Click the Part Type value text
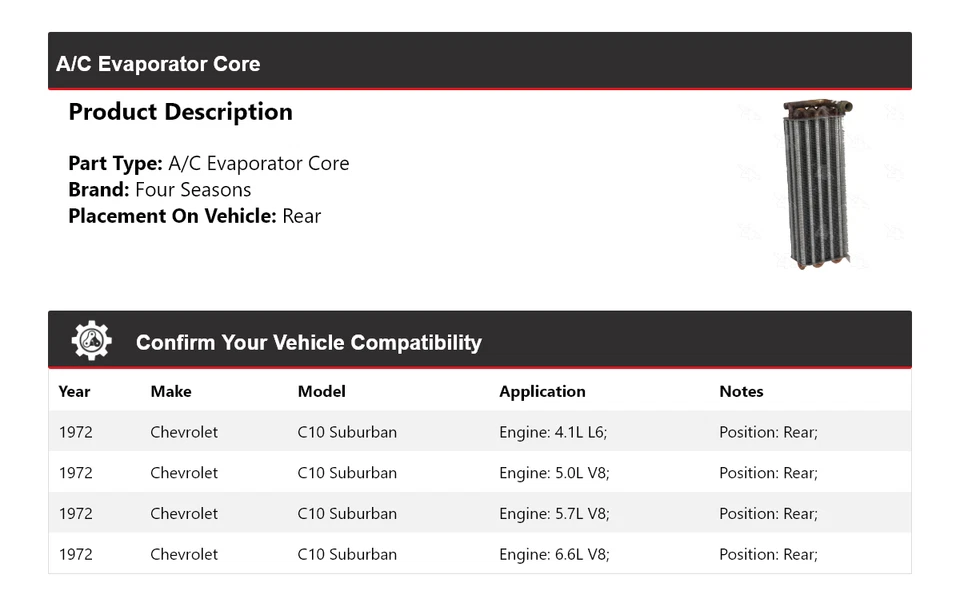The image size is (960, 606). [259, 164]
